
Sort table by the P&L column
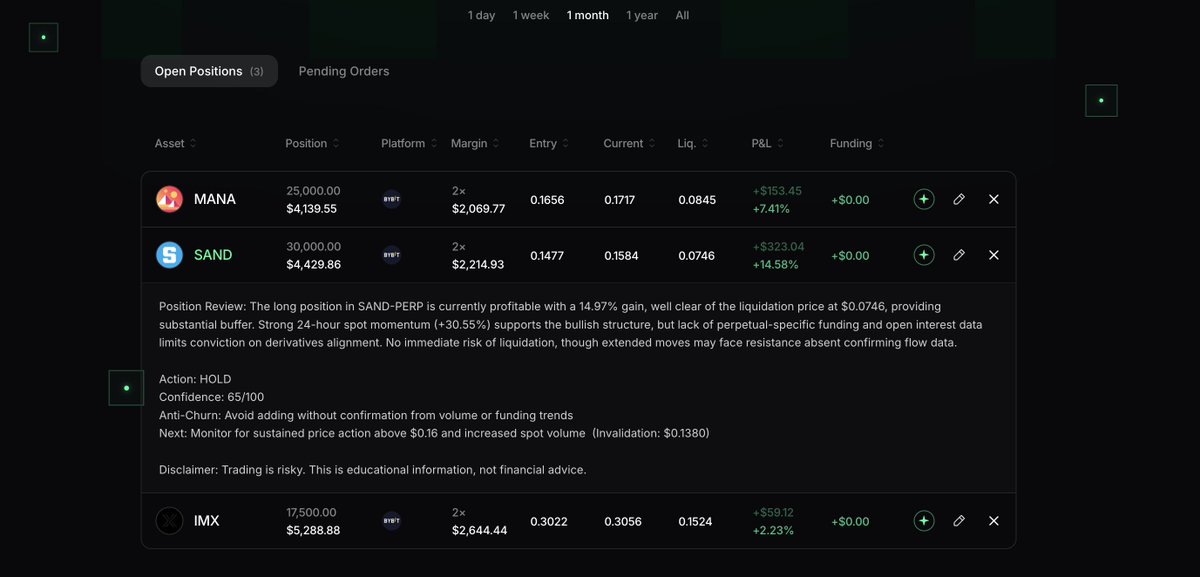point(769,143)
